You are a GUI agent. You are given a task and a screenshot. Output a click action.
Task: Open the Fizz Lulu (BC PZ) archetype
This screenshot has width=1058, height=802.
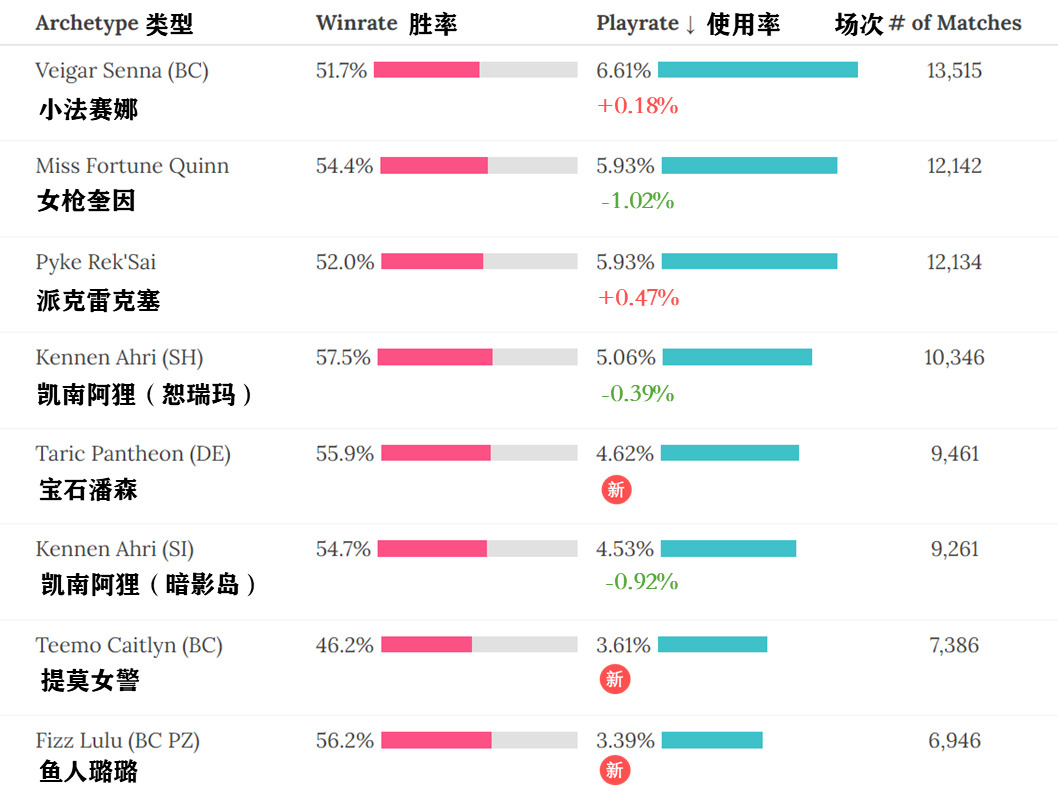point(118,741)
